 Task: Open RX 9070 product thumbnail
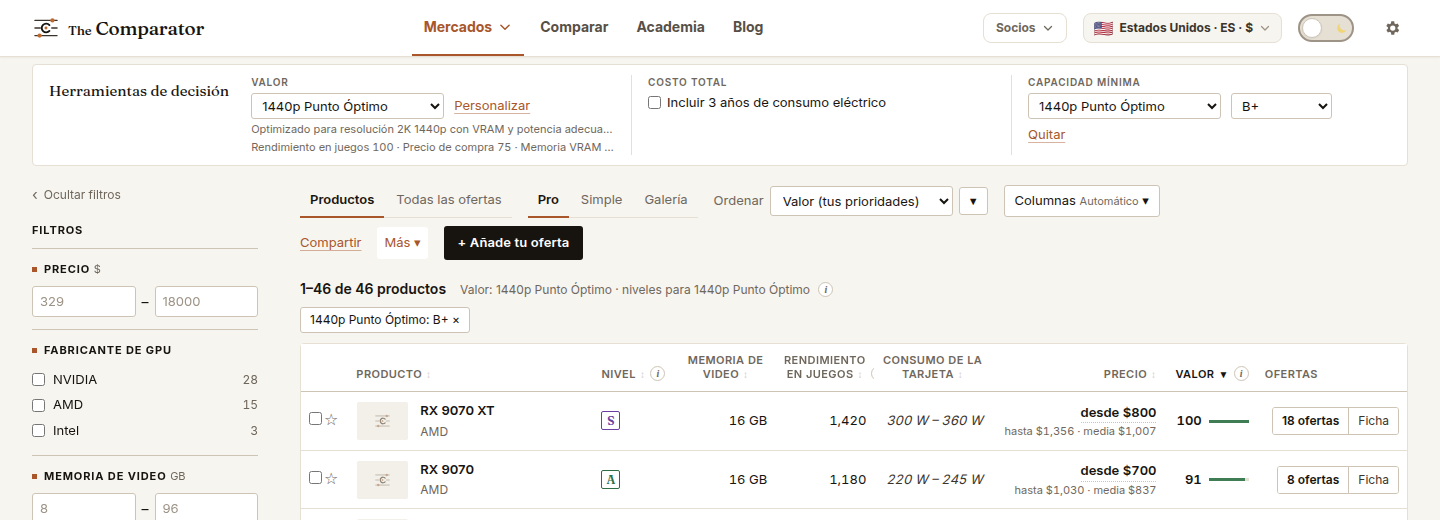pyautogui.click(x=382, y=480)
